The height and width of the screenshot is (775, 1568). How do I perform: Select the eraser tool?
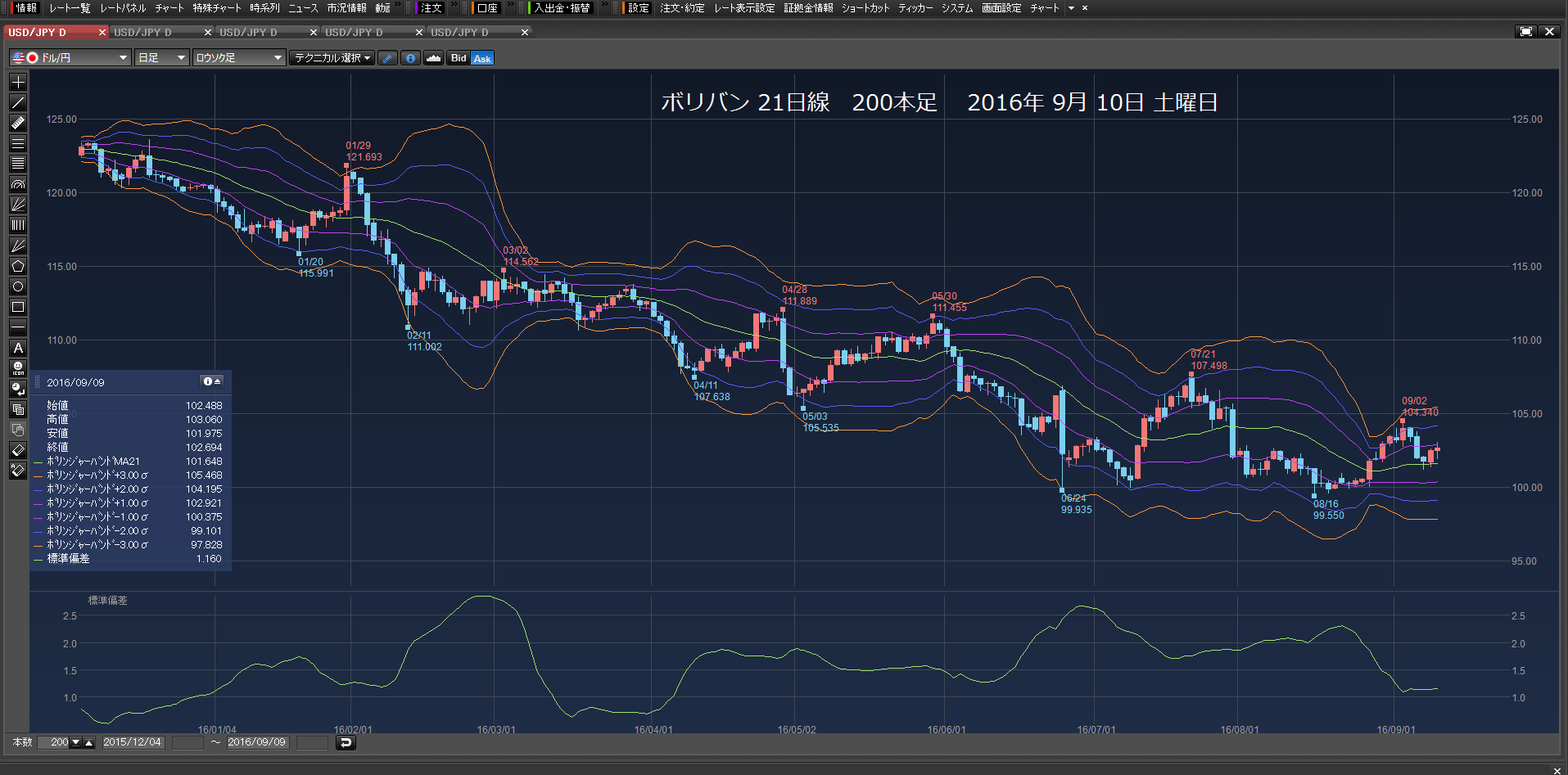pyautogui.click(x=18, y=450)
